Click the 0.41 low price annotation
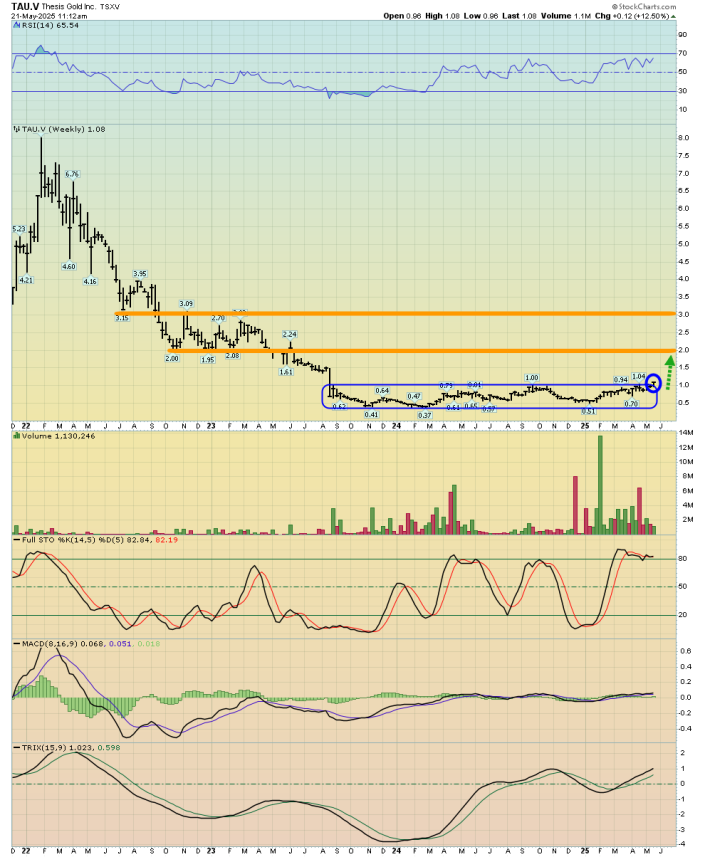This screenshot has height=857, width=705. pyautogui.click(x=372, y=415)
